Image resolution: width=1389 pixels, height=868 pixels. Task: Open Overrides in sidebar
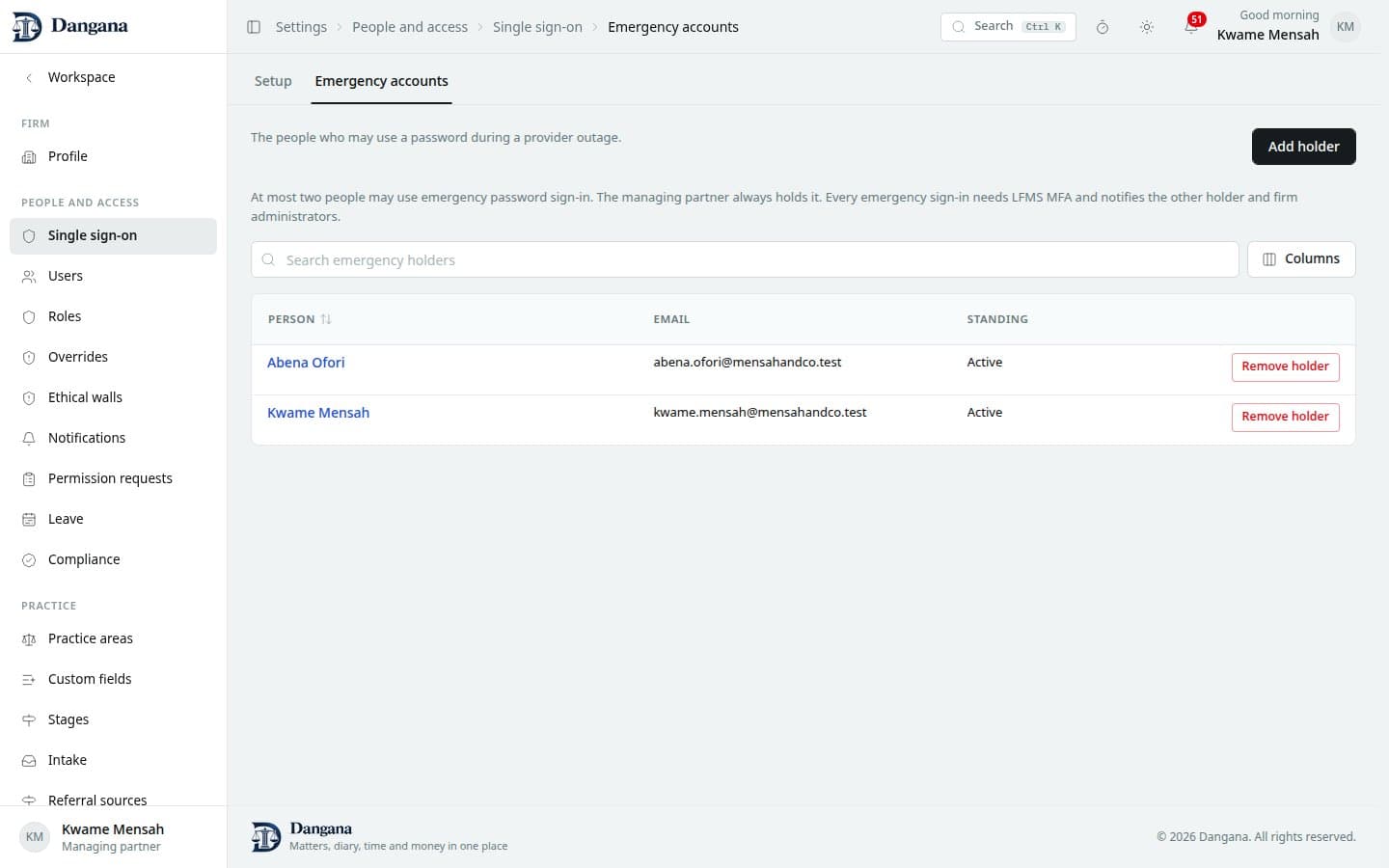coord(113,357)
